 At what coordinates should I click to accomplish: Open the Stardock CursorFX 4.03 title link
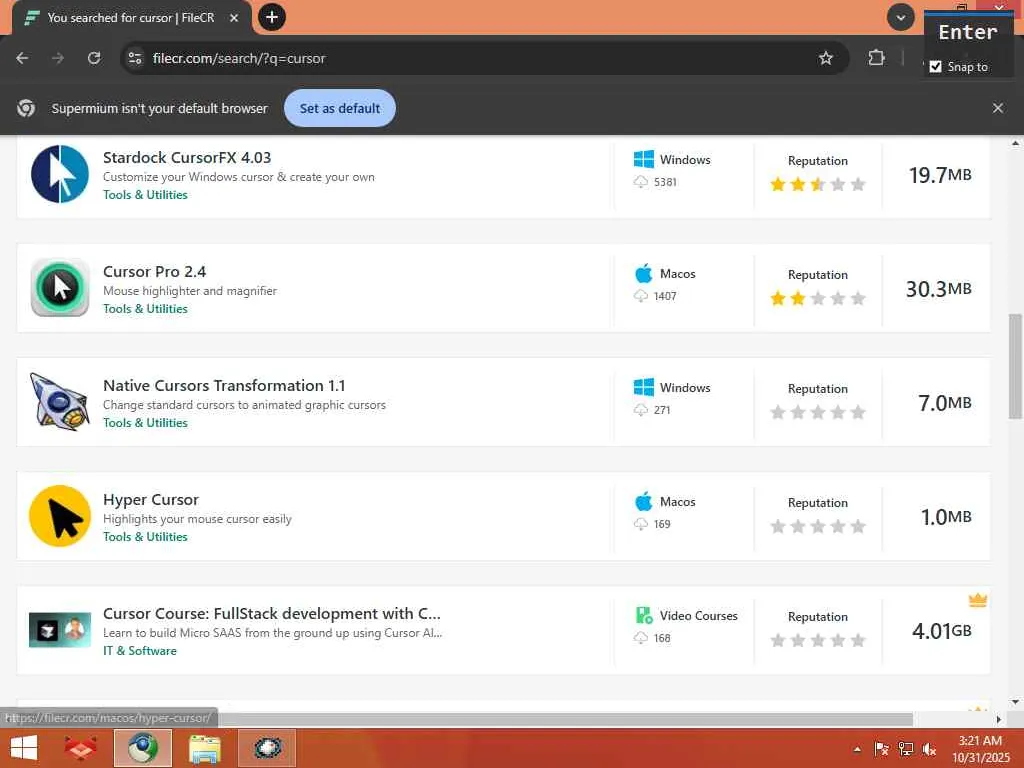pyautogui.click(x=187, y=157)
